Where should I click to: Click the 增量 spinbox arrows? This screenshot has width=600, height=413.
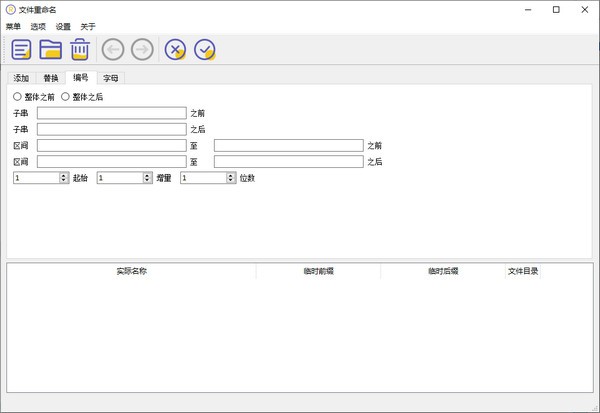coord(147,178)
